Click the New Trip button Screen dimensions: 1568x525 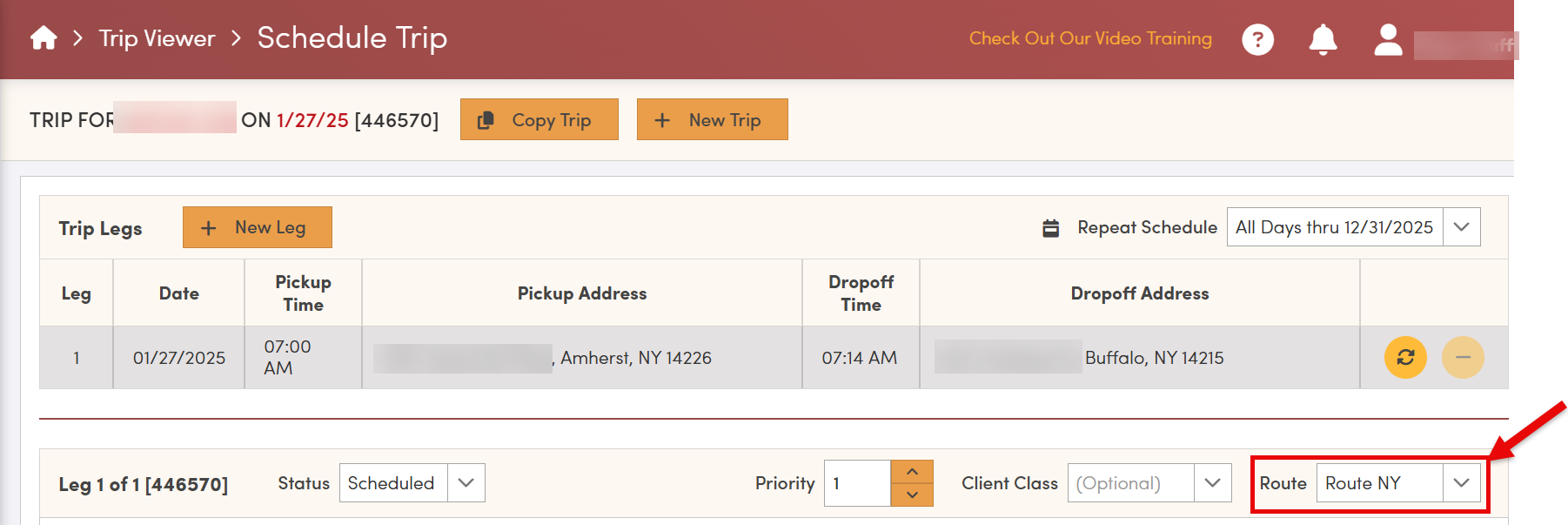(x=713, y=119)
